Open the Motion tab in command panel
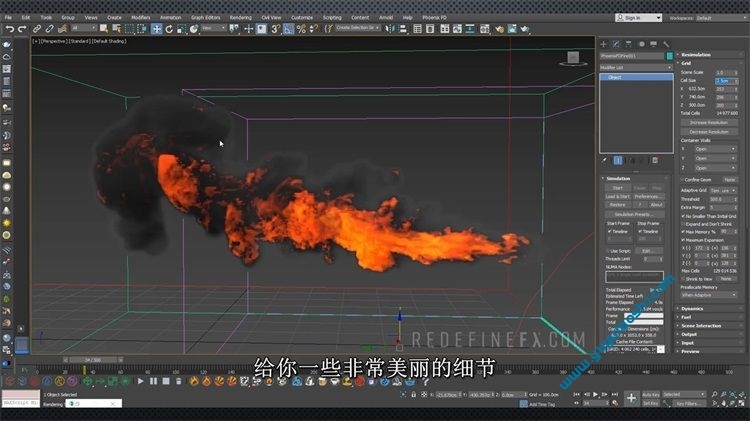This screenshot has width=750, height=421. 641,44
